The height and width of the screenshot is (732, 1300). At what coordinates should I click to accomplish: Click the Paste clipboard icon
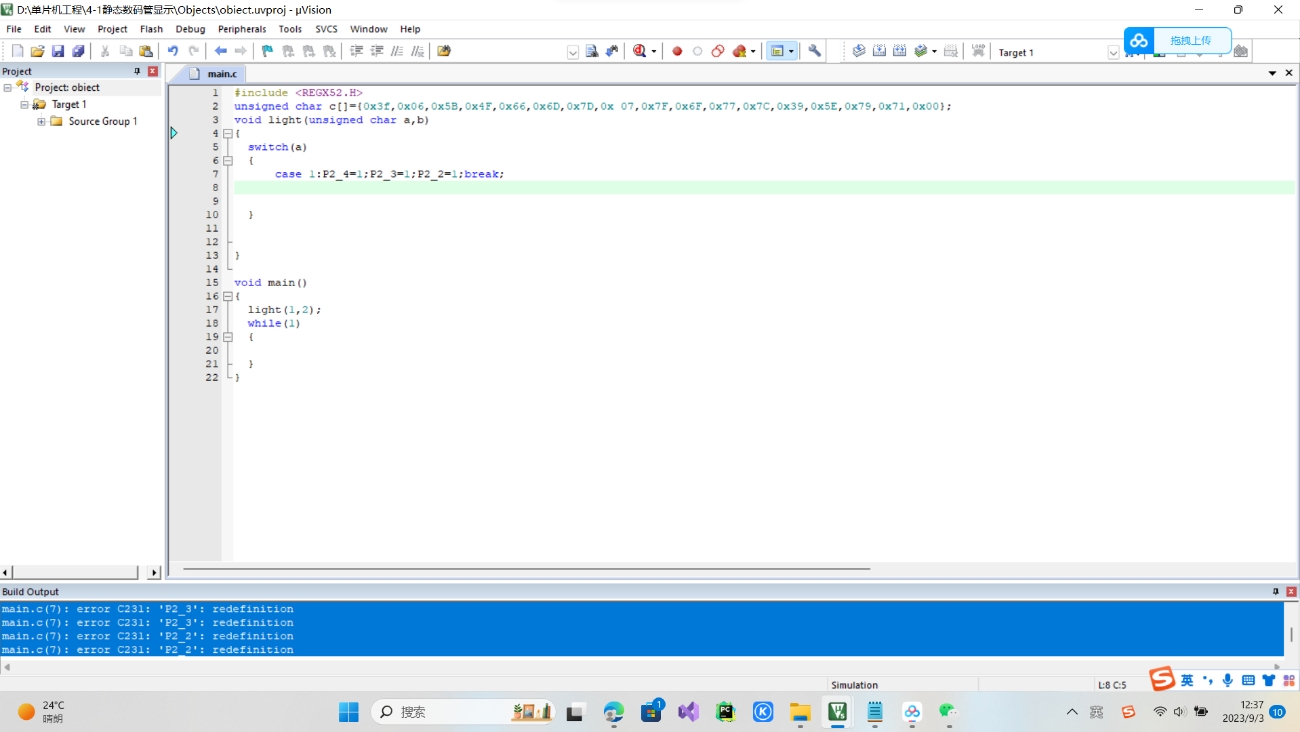coord(146,51)
